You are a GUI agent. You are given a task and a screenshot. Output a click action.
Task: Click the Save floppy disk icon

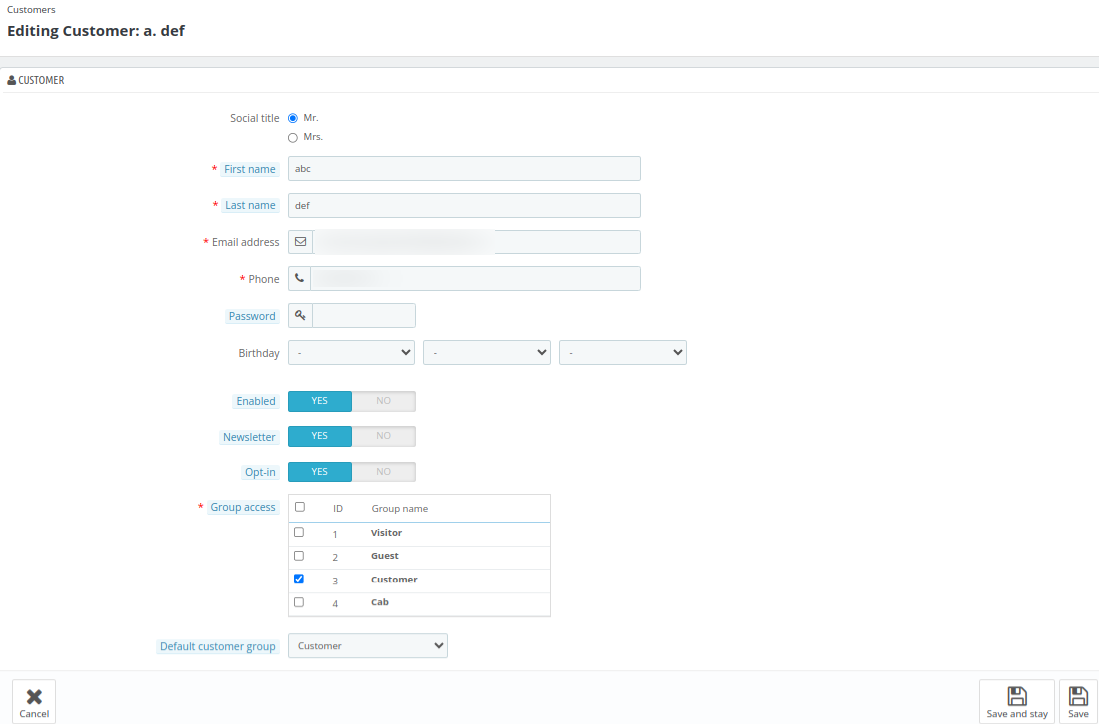click(x=1078, y=696)
